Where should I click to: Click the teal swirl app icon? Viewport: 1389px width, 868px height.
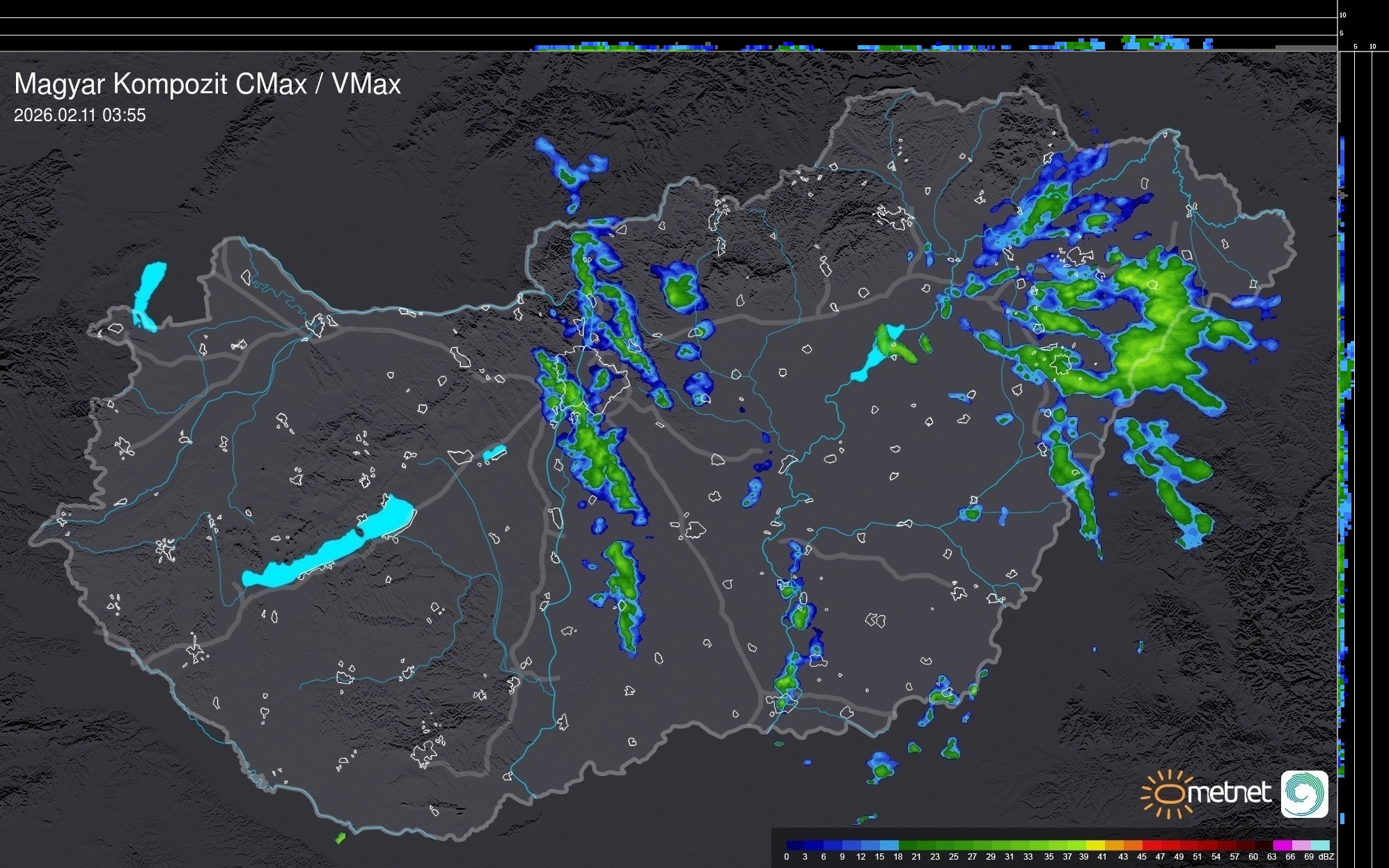tap(1304, 794)
